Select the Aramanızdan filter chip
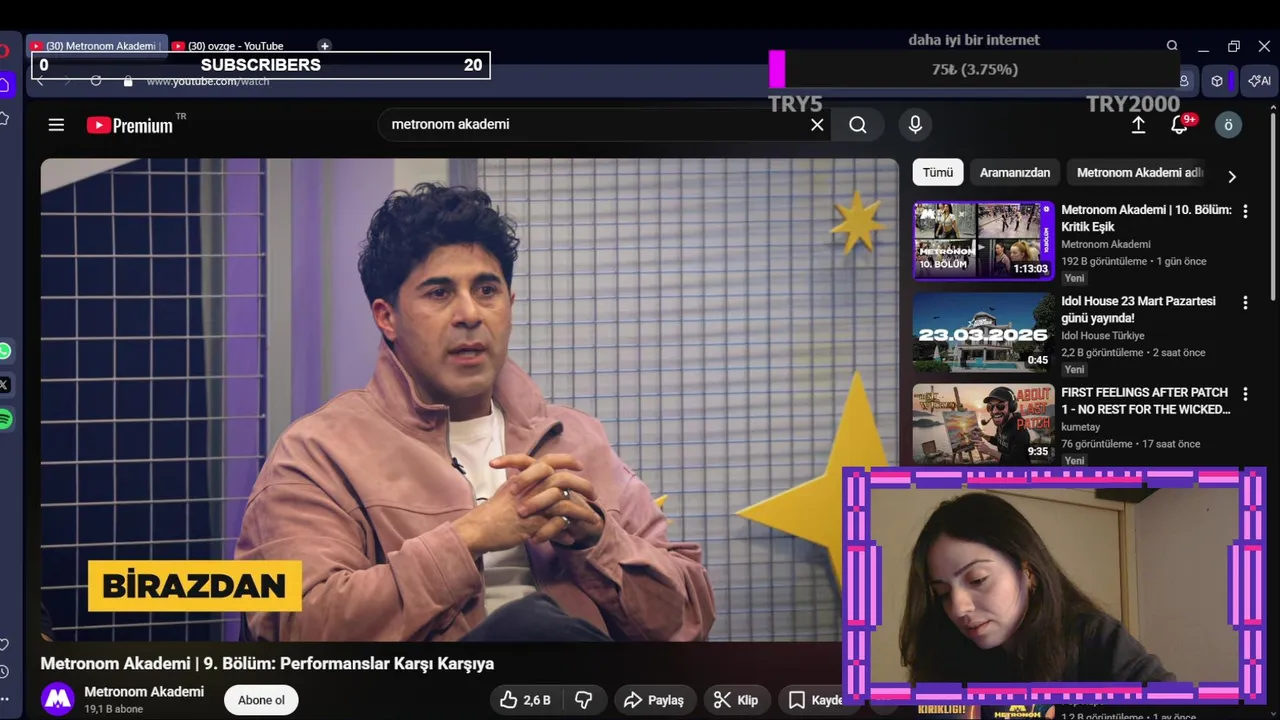The width and height of the screenshot is (1280, 720). pos(1015,172)
